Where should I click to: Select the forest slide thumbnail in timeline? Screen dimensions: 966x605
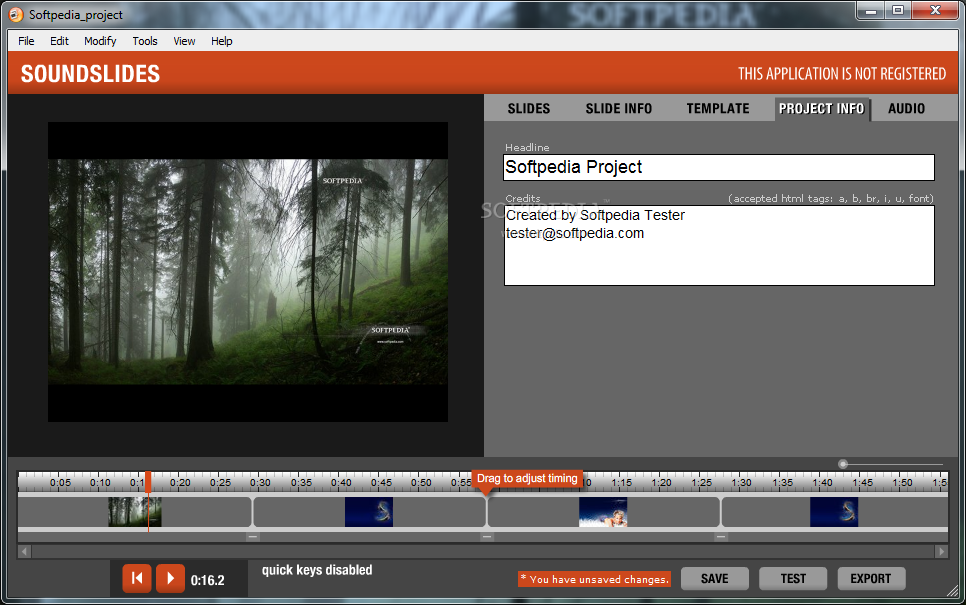135,512
